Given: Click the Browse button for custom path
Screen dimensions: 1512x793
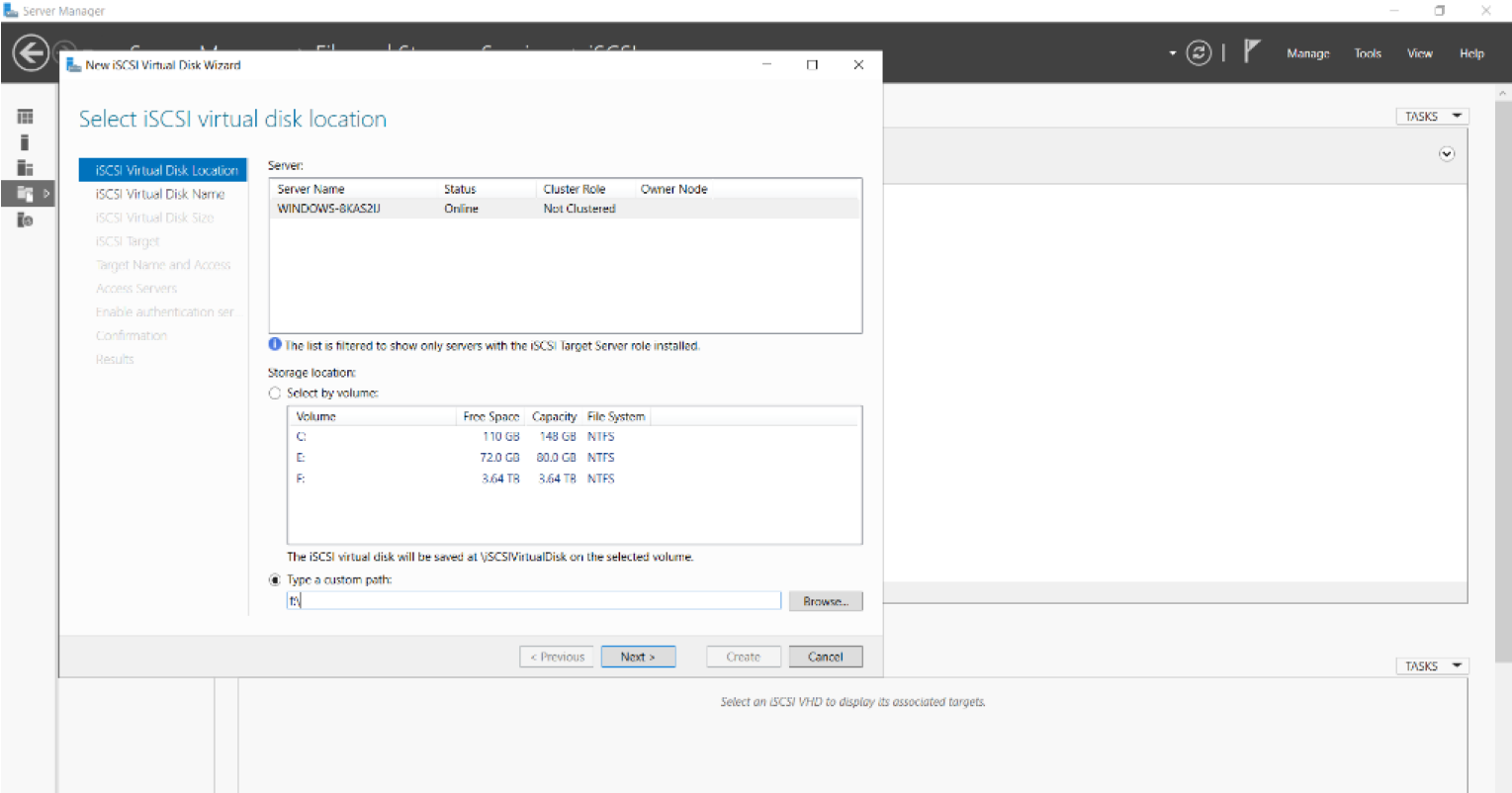Looking at the screenshot, I should click(825, 601).
